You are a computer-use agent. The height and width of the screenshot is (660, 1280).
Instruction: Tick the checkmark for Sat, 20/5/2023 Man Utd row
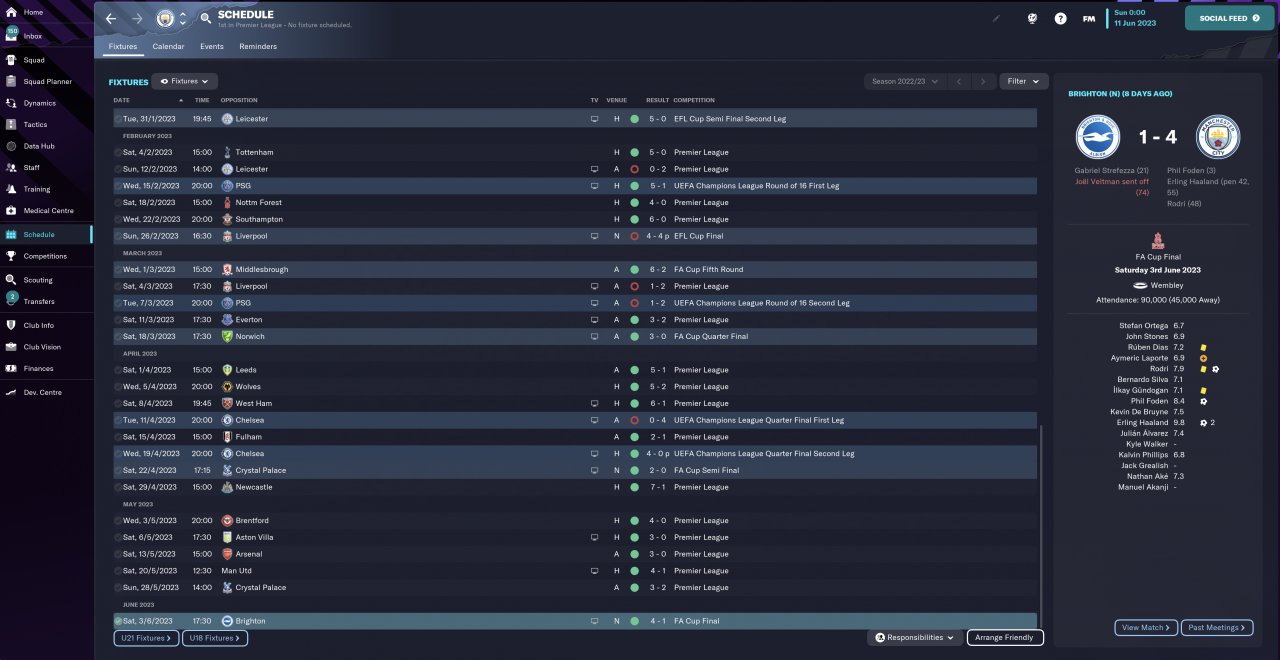(x=118, y=571)
